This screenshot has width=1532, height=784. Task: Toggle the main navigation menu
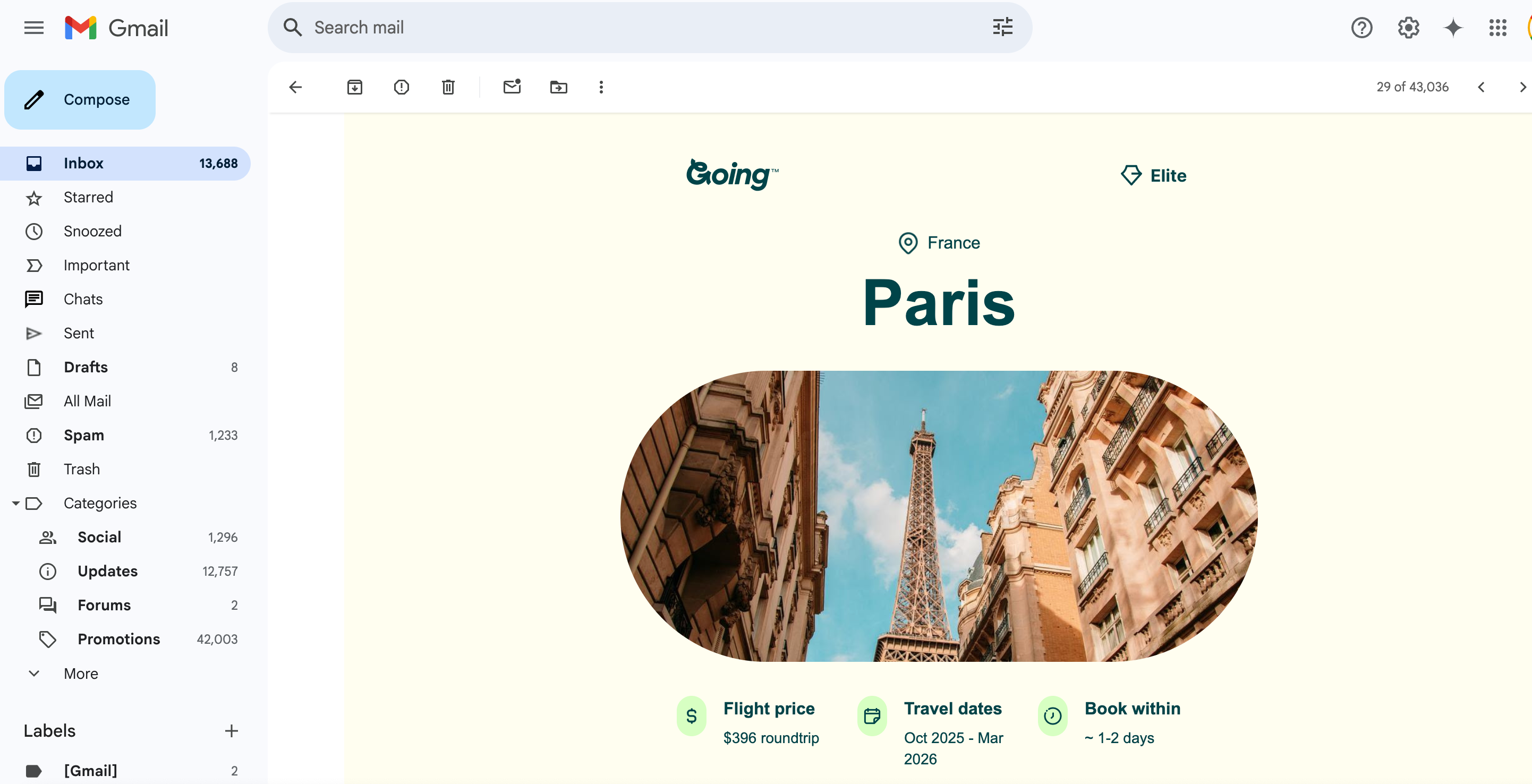(33, 28)
